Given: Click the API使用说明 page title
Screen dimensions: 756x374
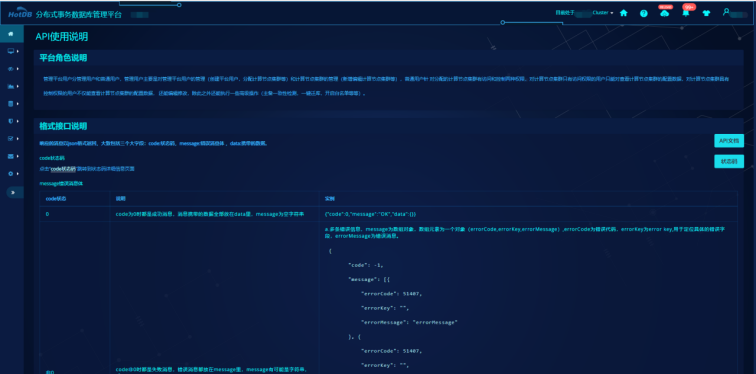Looking at the screenshot, I should (62, 37).
